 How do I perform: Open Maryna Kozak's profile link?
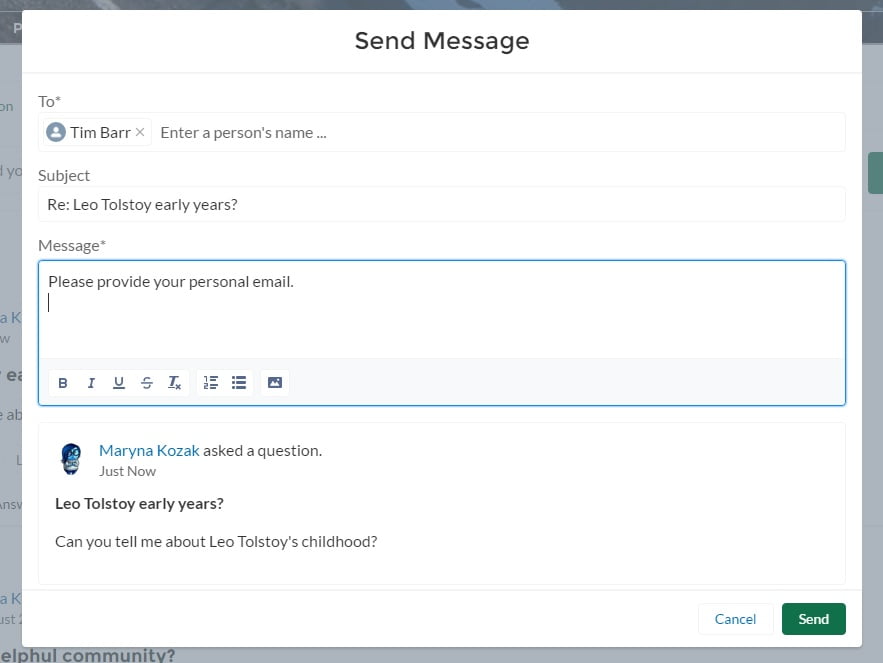pyautogui.click(x=149, y=451)
